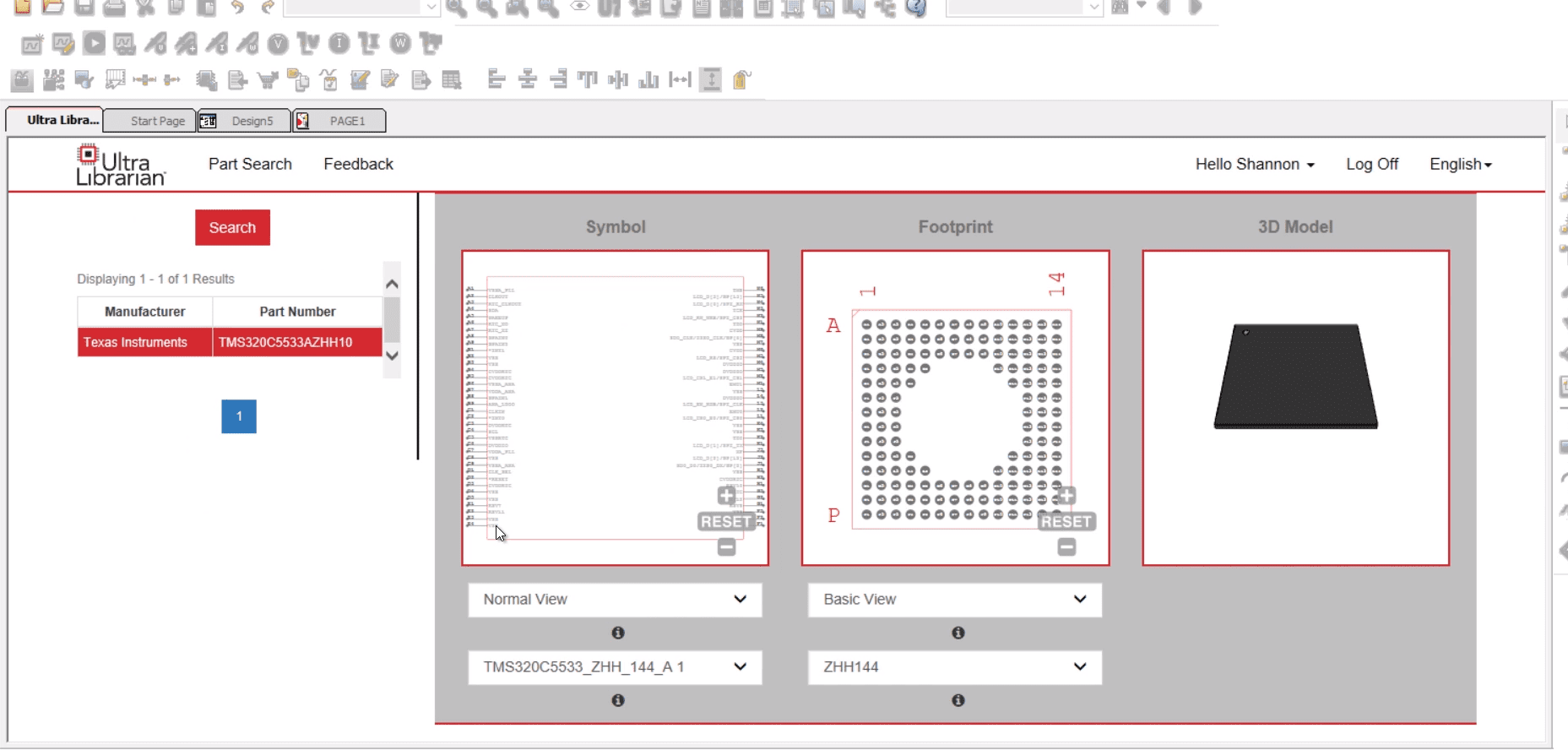
Task: Go to results page 1
Action: pyautogui.click(x=239, y=416)
